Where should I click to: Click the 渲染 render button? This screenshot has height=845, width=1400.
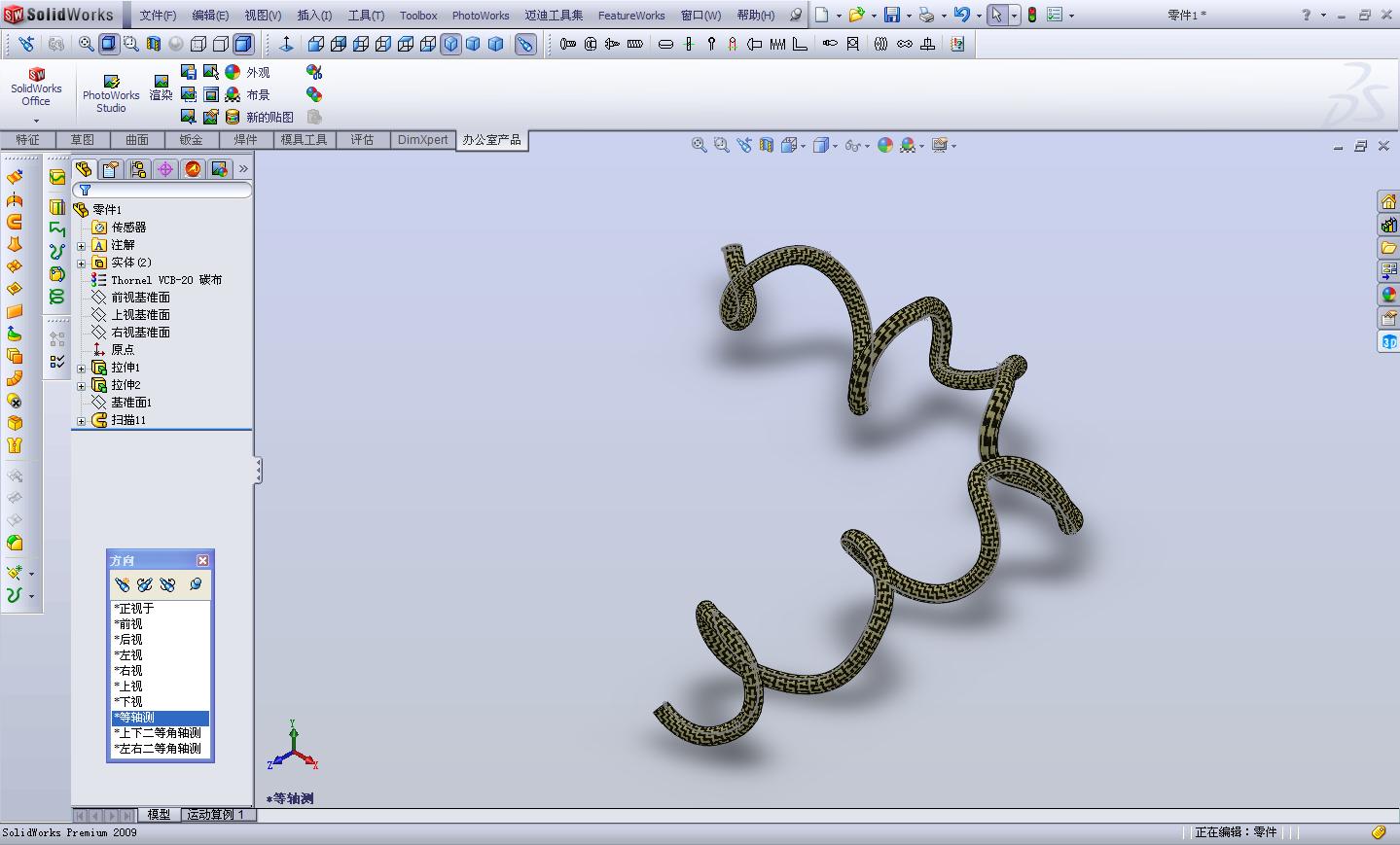click(161, 88)
